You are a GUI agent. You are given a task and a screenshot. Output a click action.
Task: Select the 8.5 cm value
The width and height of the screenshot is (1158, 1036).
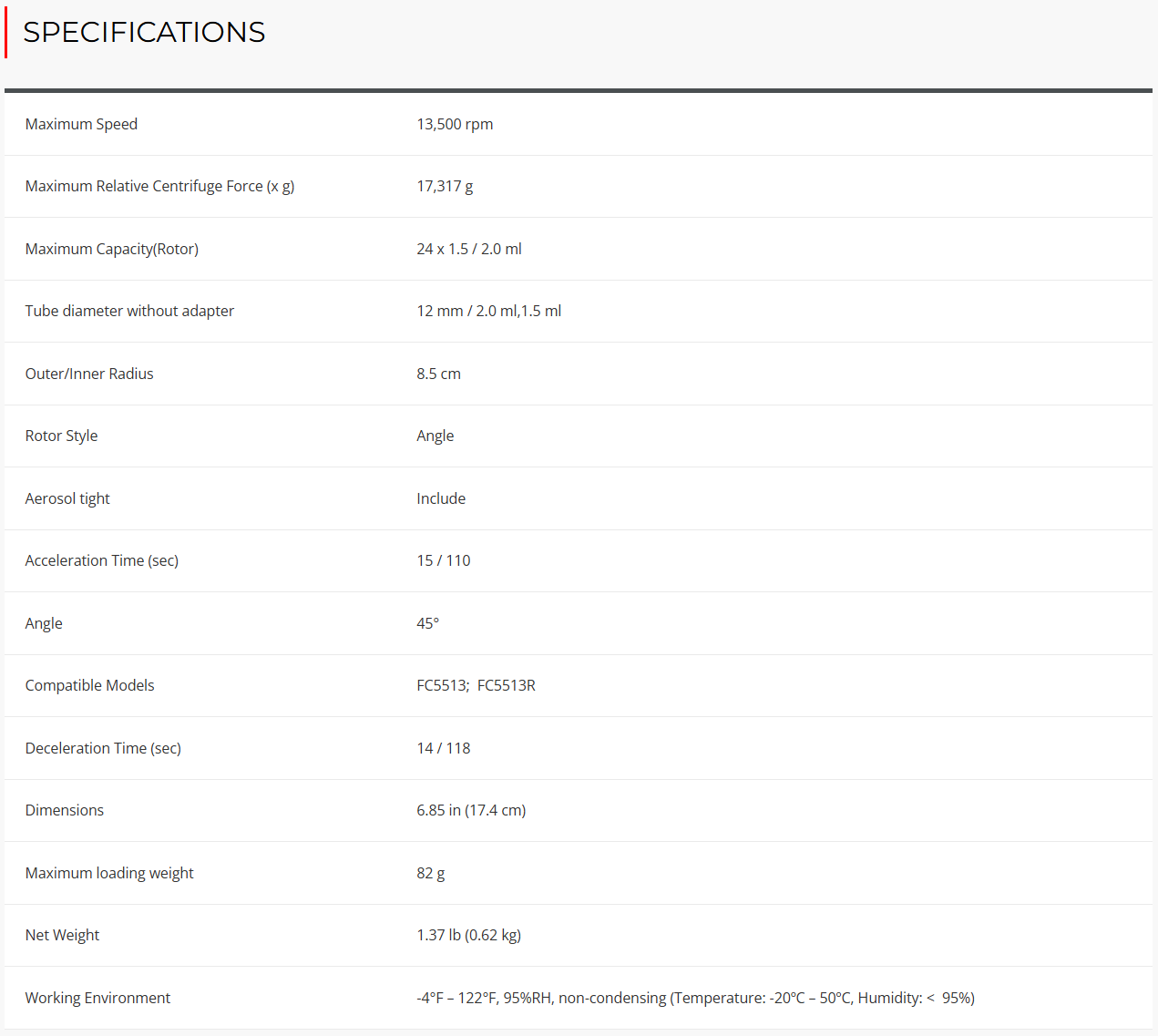438,374
